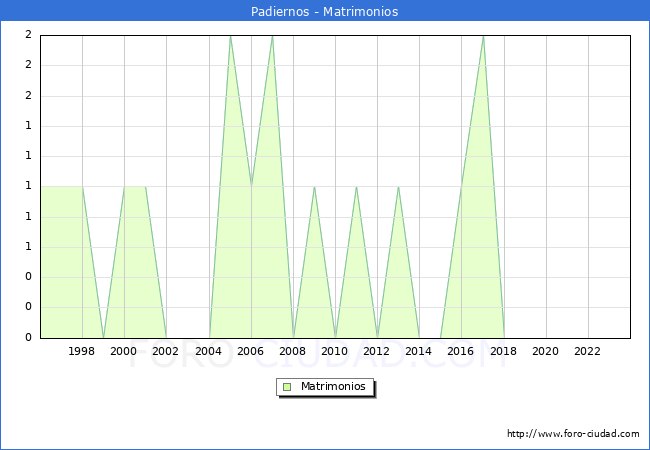Screen dimensions: 650x450
Task: Open the foro-ciudad.com link at bottom right
Action: click(573, 434)
